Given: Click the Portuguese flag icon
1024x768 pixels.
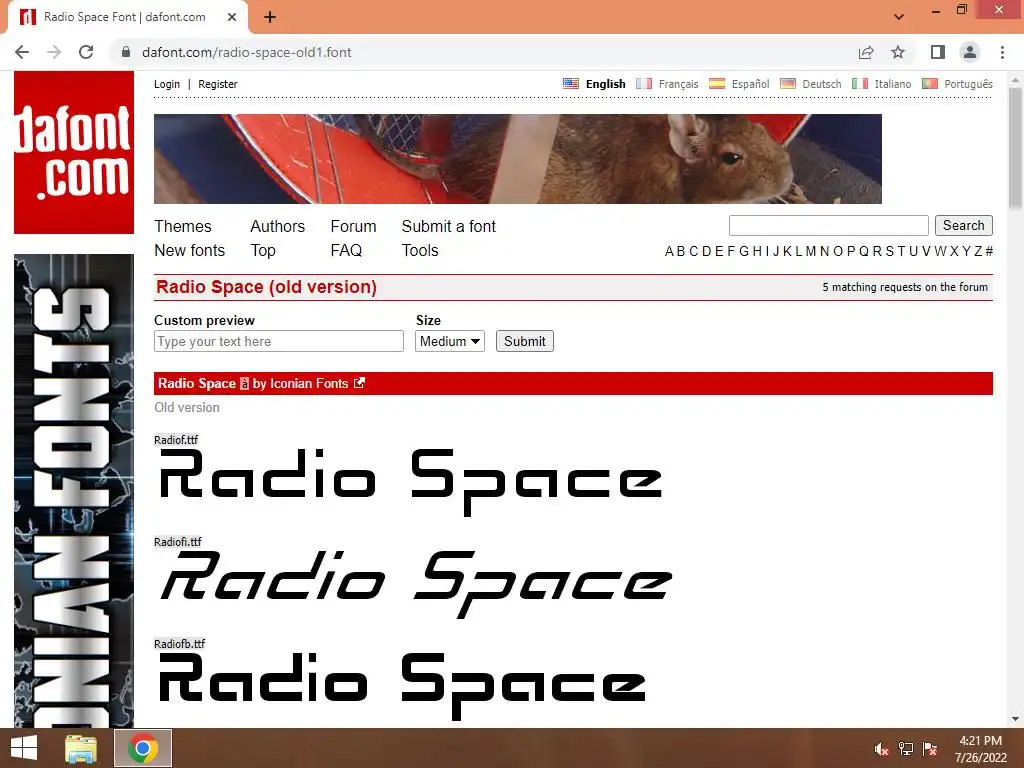Looking at the screenshot, I should (930, 84).
